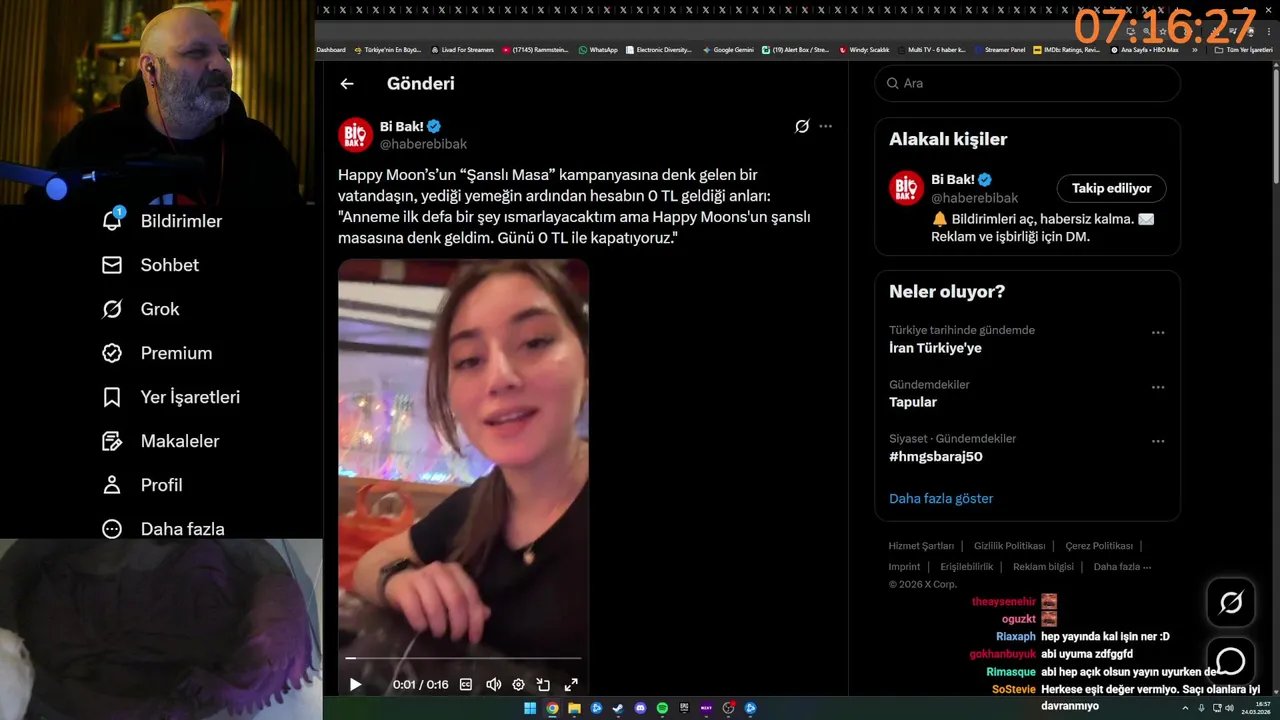Open Erişilebilirlik footer link

click(967, 567)
